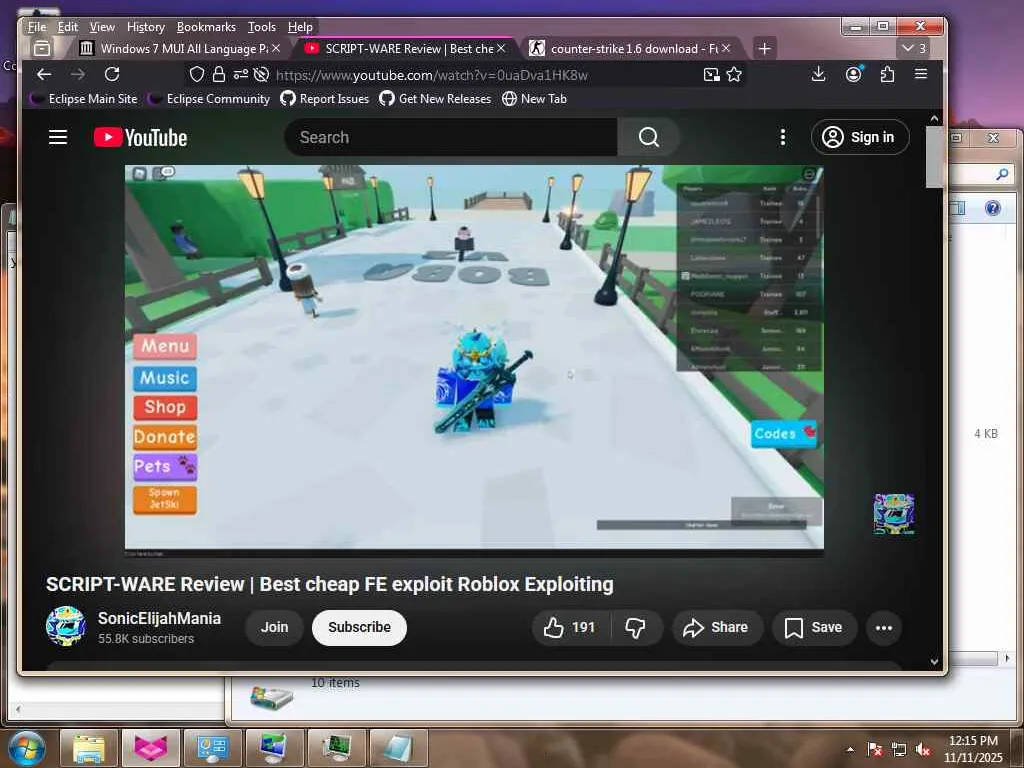This screenshot has height=768, width=1024.
Task: Open the Edit menu
Action: pyautogui.click(x=67, y=27)
